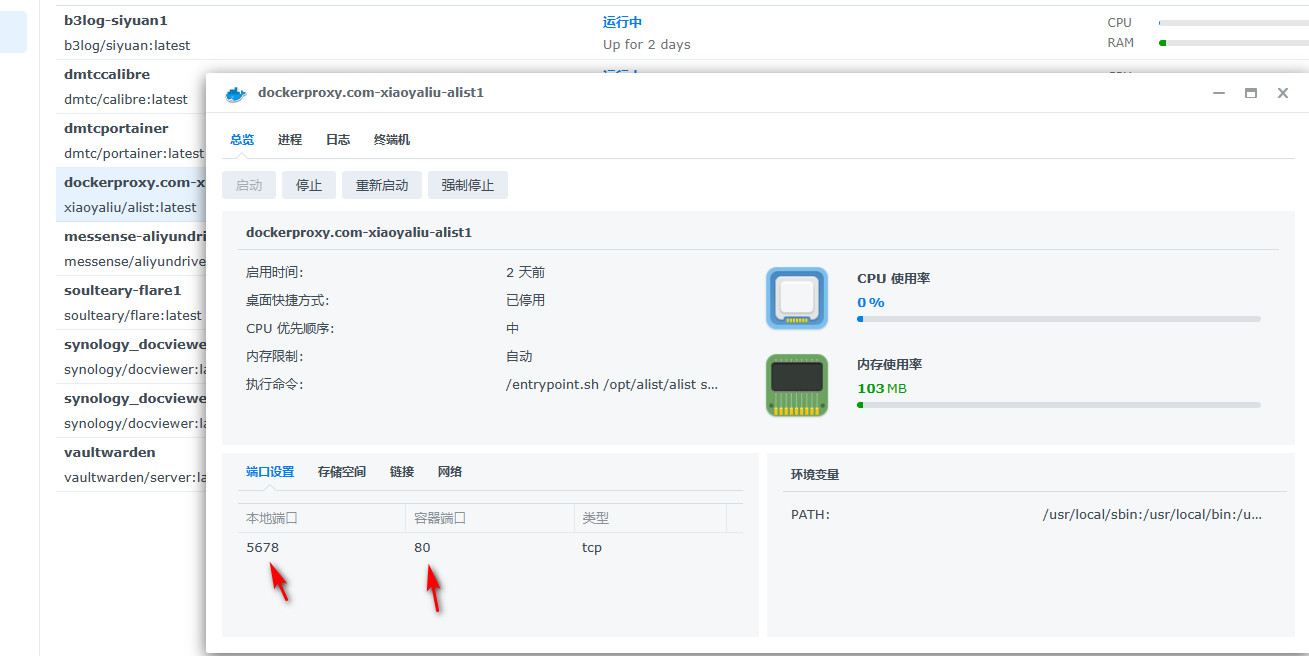
Task: Select container port value 80
Action: tap(422, 548)
